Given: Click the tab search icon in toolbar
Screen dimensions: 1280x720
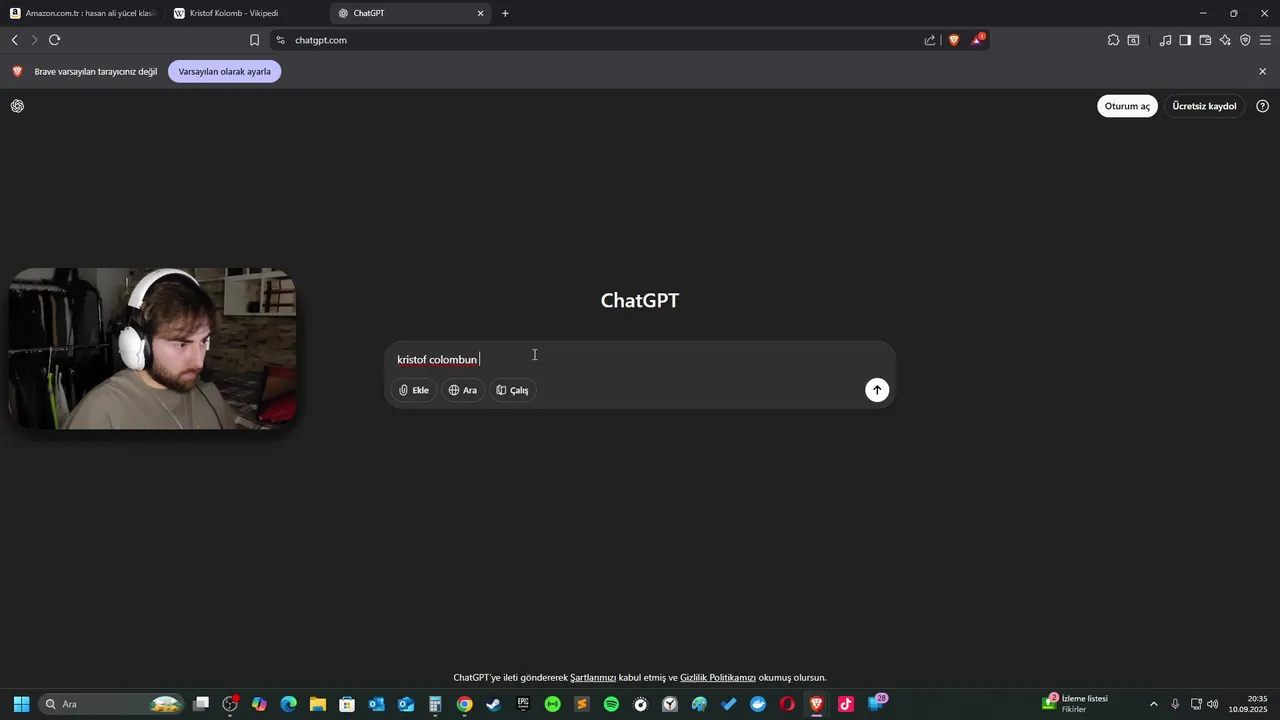Looking at the screenshot, I should pyautogui.click(x=1133, y=40).
